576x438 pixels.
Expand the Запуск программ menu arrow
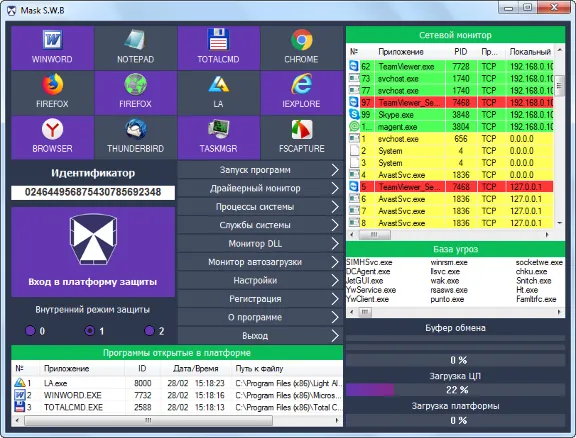coord(335,170)
